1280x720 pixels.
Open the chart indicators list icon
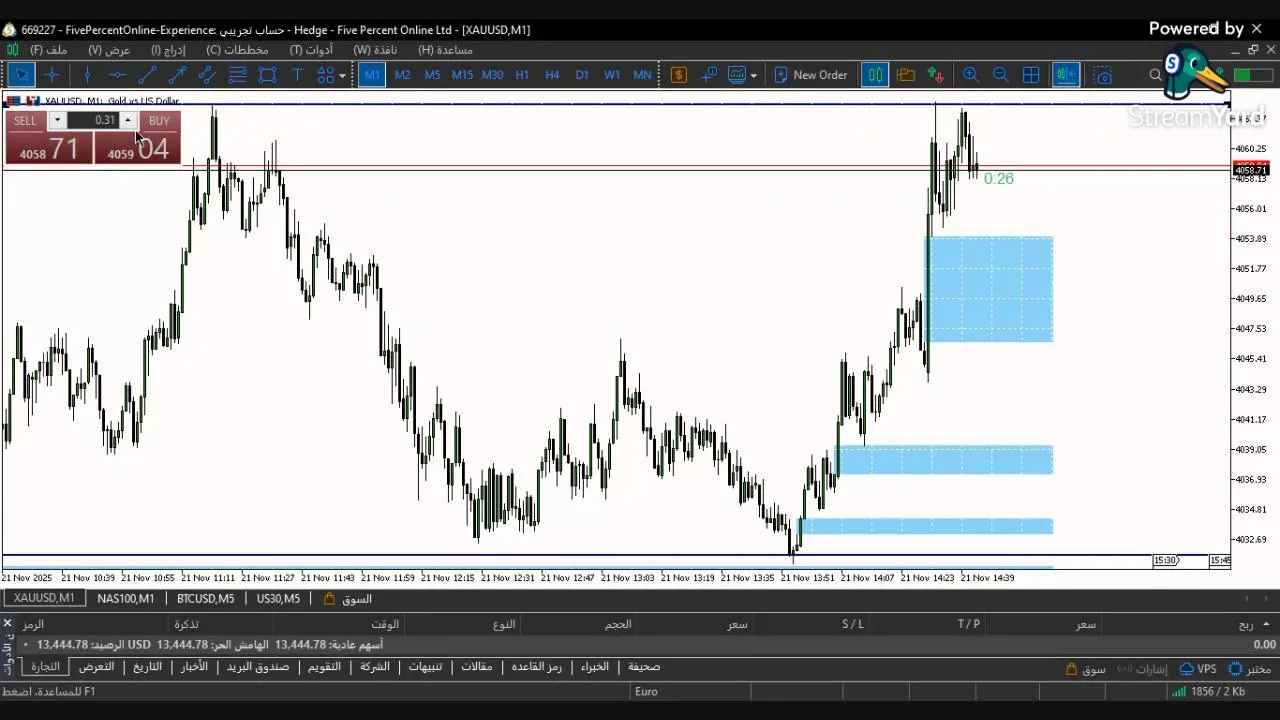tap(737, 75)
